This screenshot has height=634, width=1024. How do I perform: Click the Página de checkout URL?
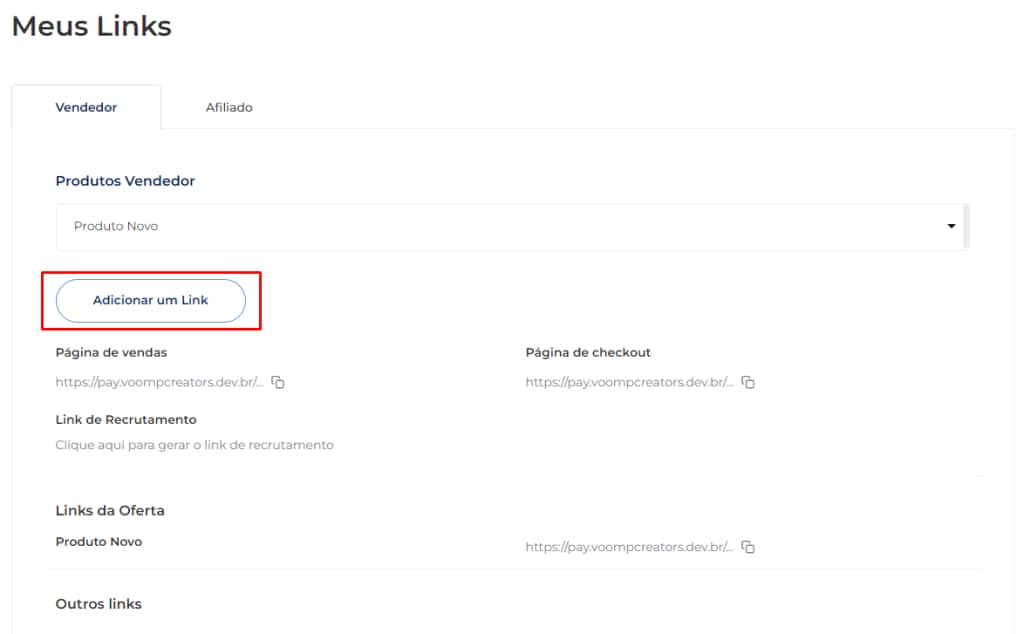click(630, 382)
